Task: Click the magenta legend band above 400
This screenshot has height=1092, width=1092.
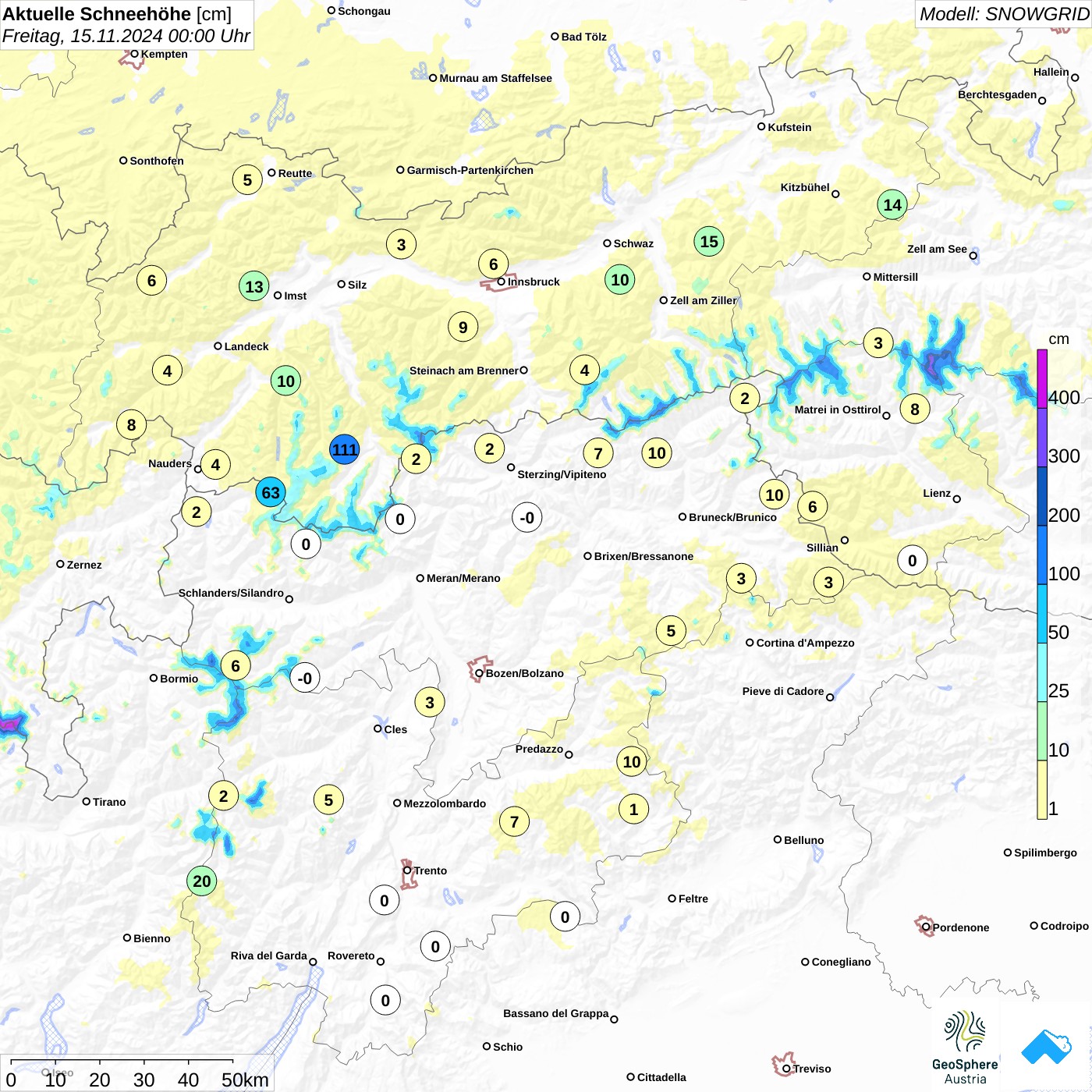Action: tap(1042, 378)
